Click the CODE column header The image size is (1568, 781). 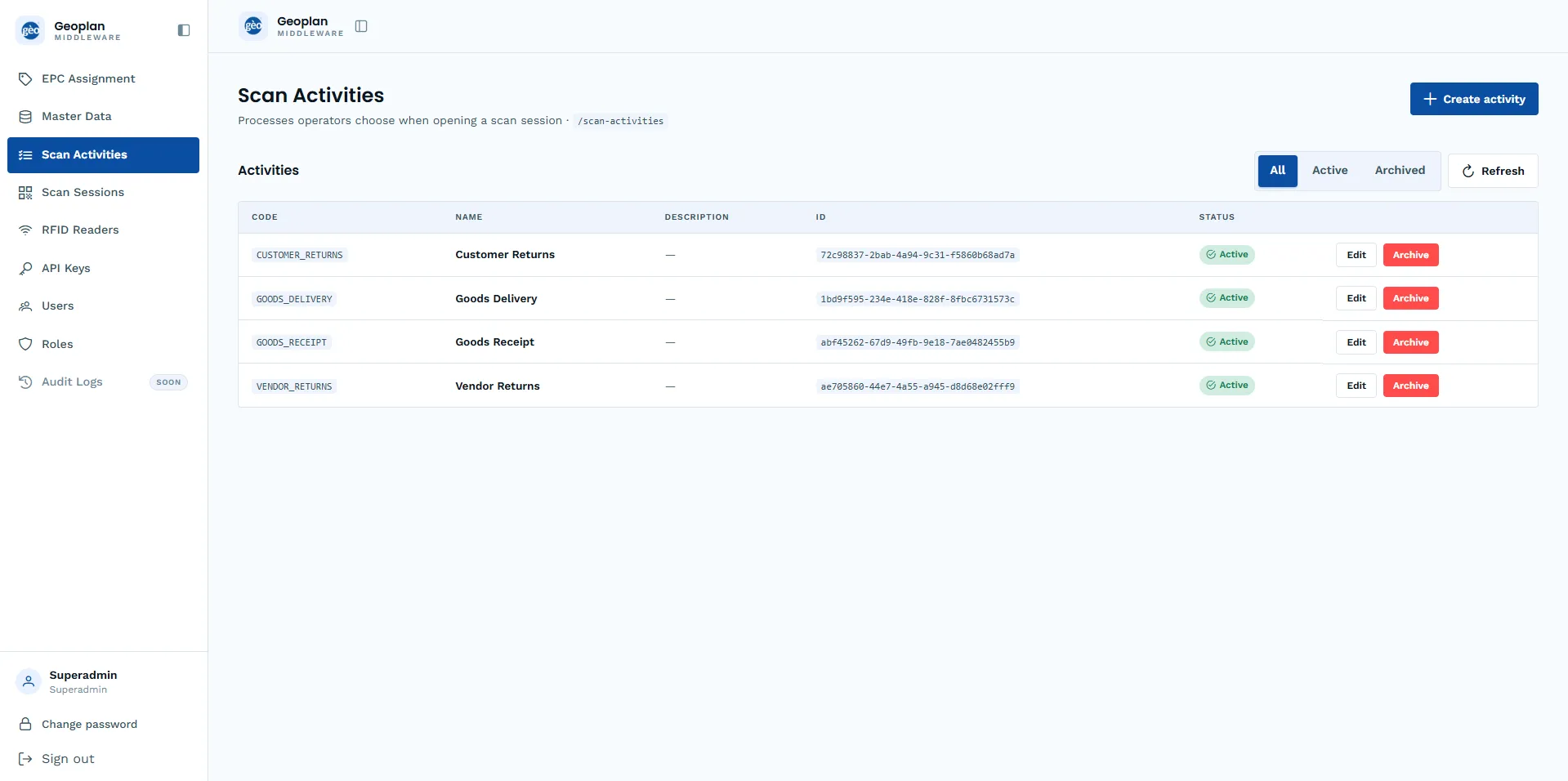point(265,217)
